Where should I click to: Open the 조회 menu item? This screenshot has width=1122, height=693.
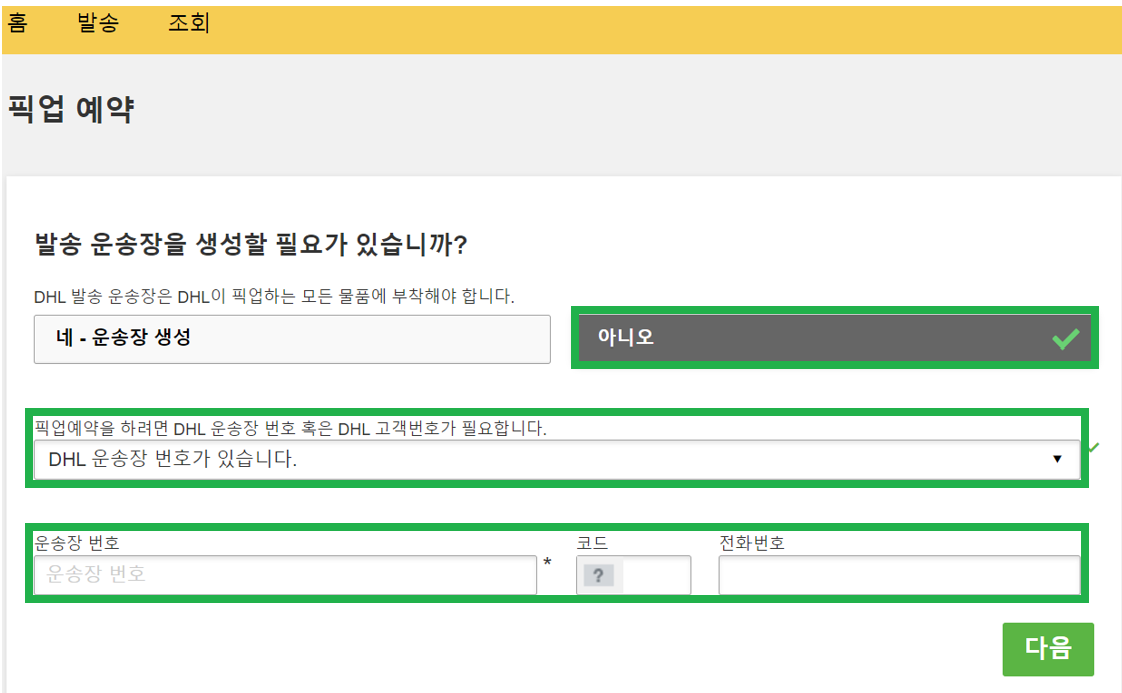(x=189, y=23)
